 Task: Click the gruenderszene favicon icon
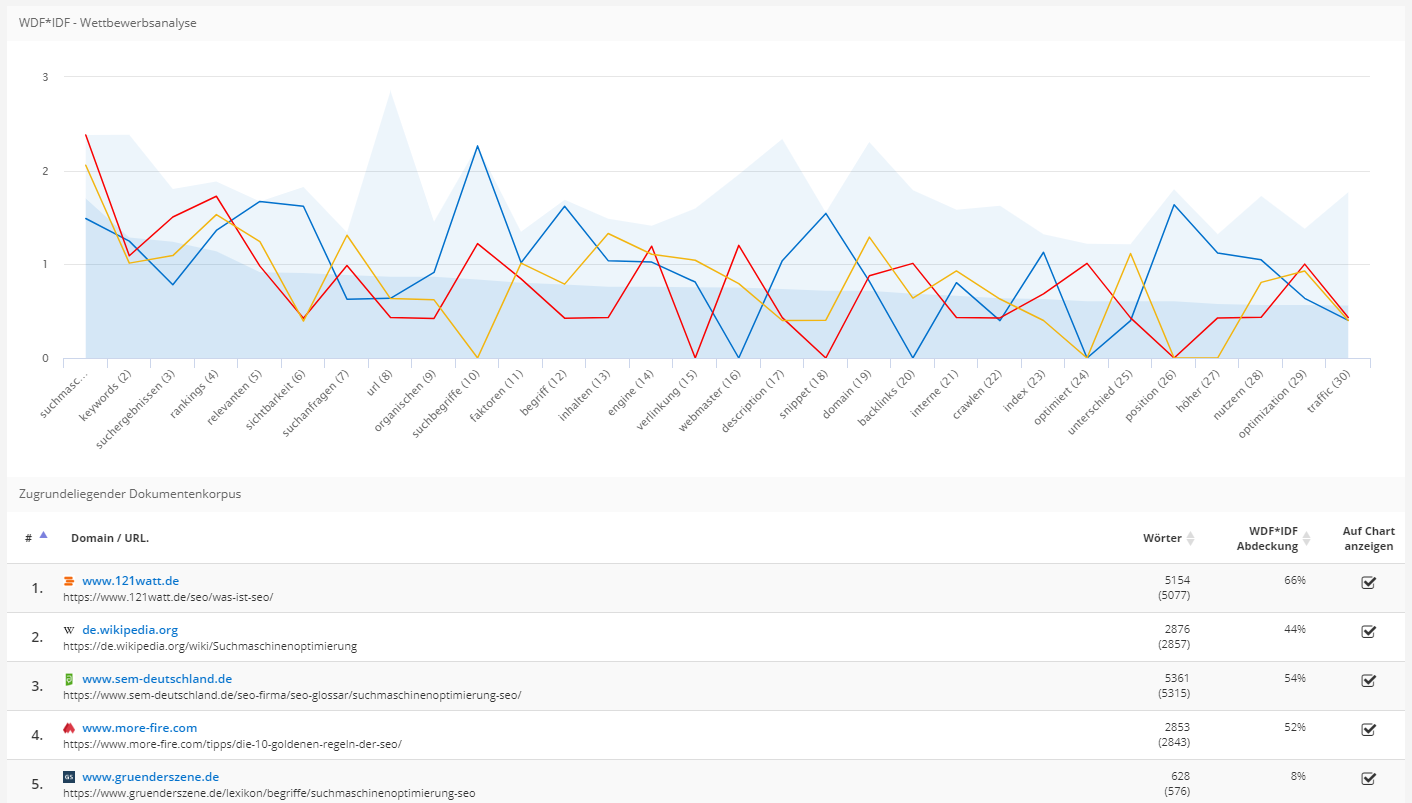69,777
